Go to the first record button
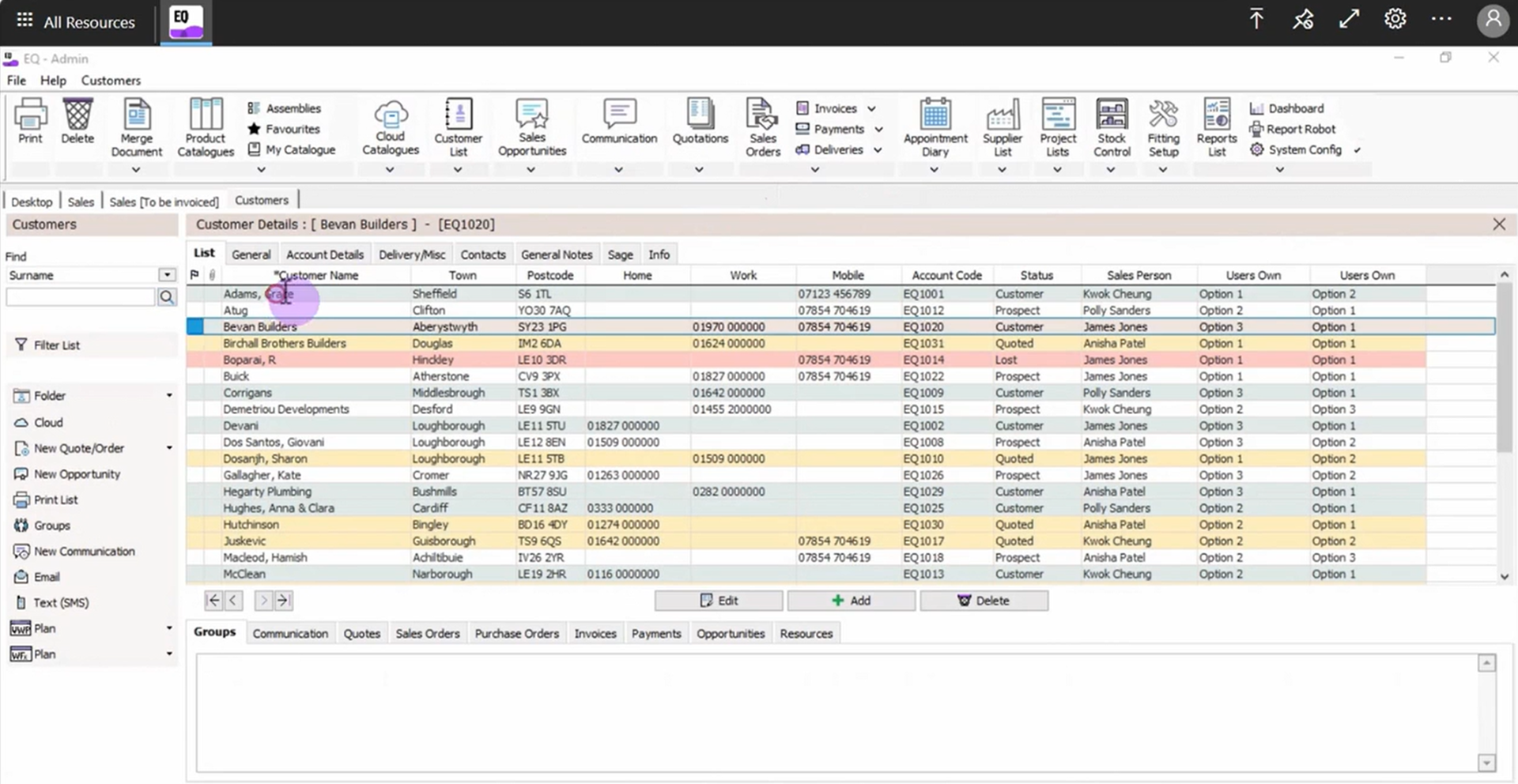This screenshot has height=784, width=1518. (213, 601)
